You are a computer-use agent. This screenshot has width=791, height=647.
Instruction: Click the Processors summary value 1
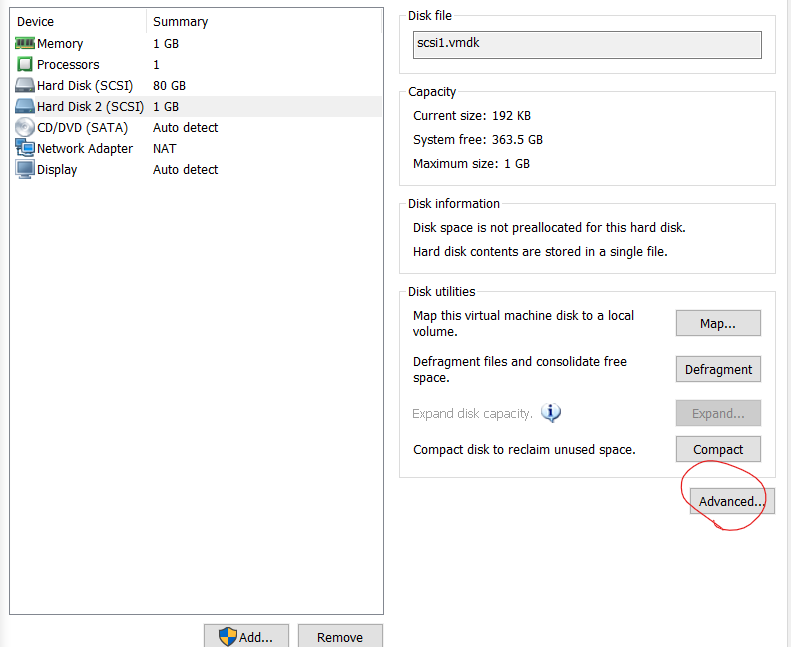tap(156, 65)
